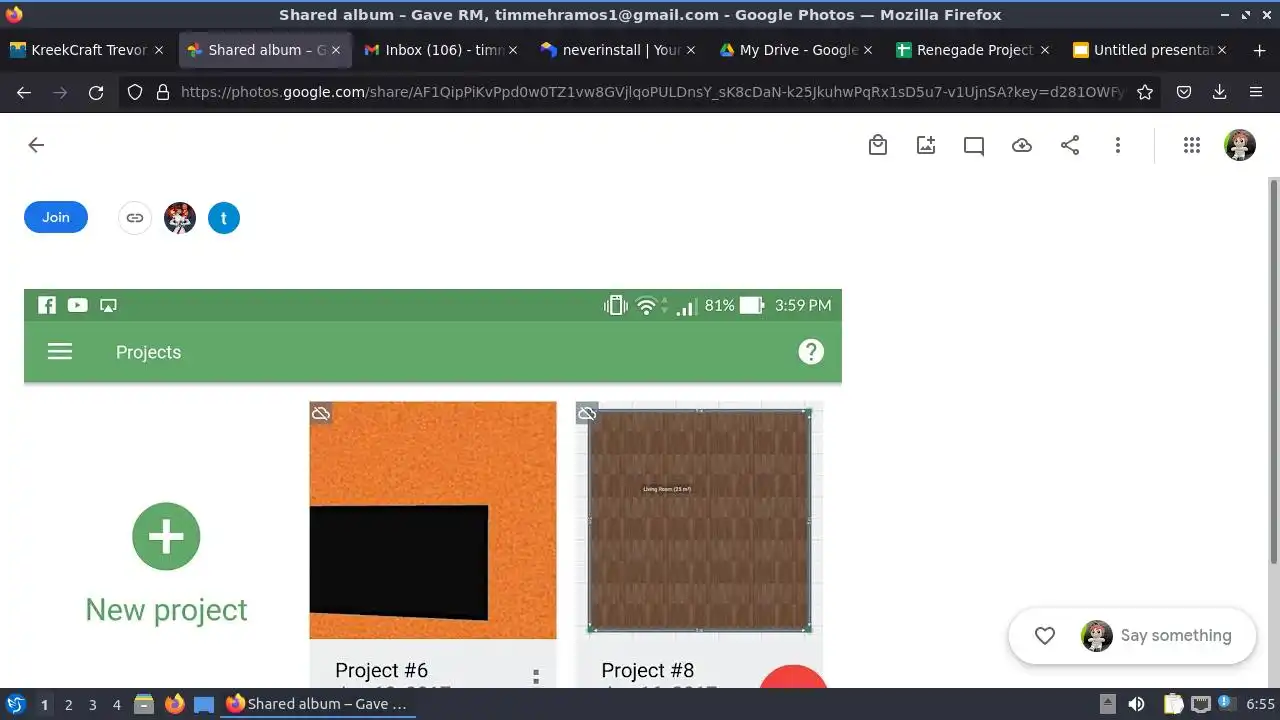Open the file manager taskbar icon

click(144, 704)
